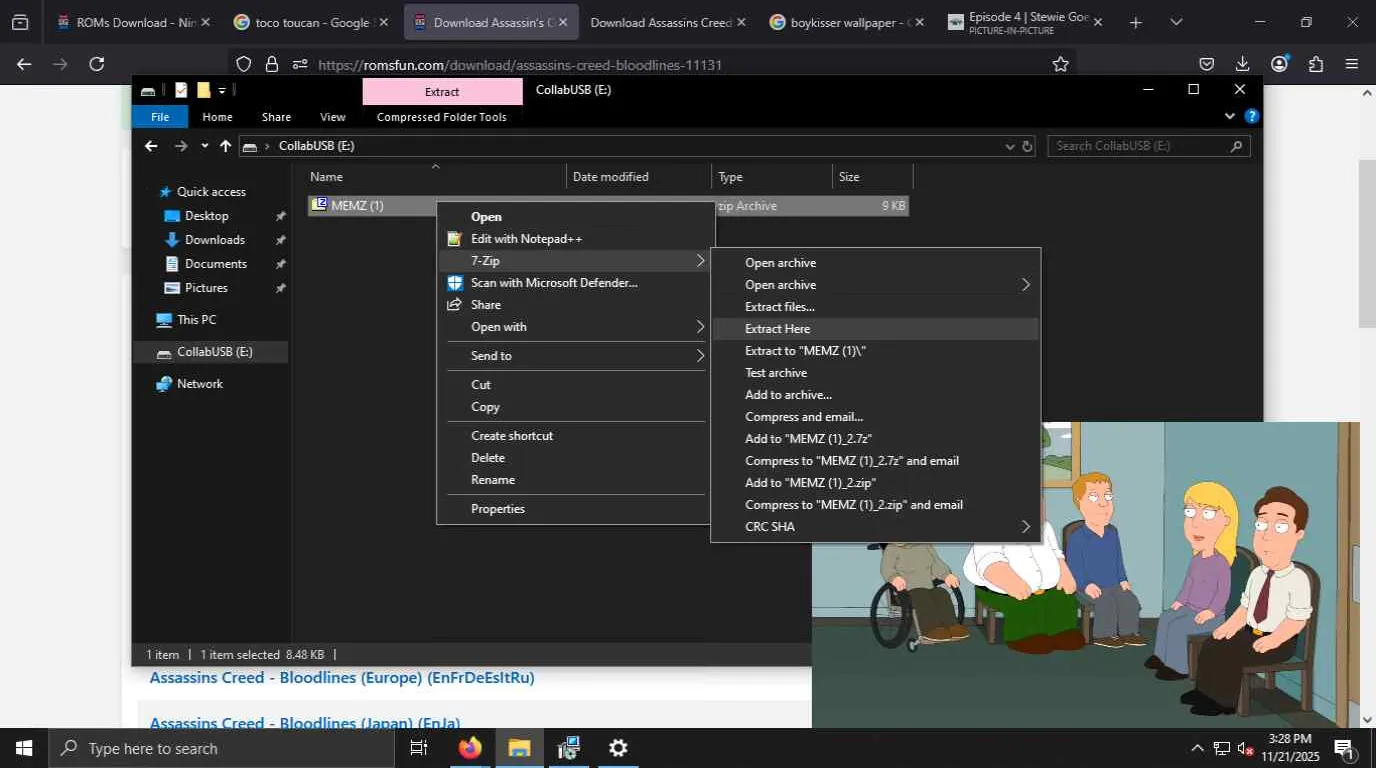Open the Firefox downloads panel
The width and height of the screenshot is (1376, 768).
pos(1243,64)
